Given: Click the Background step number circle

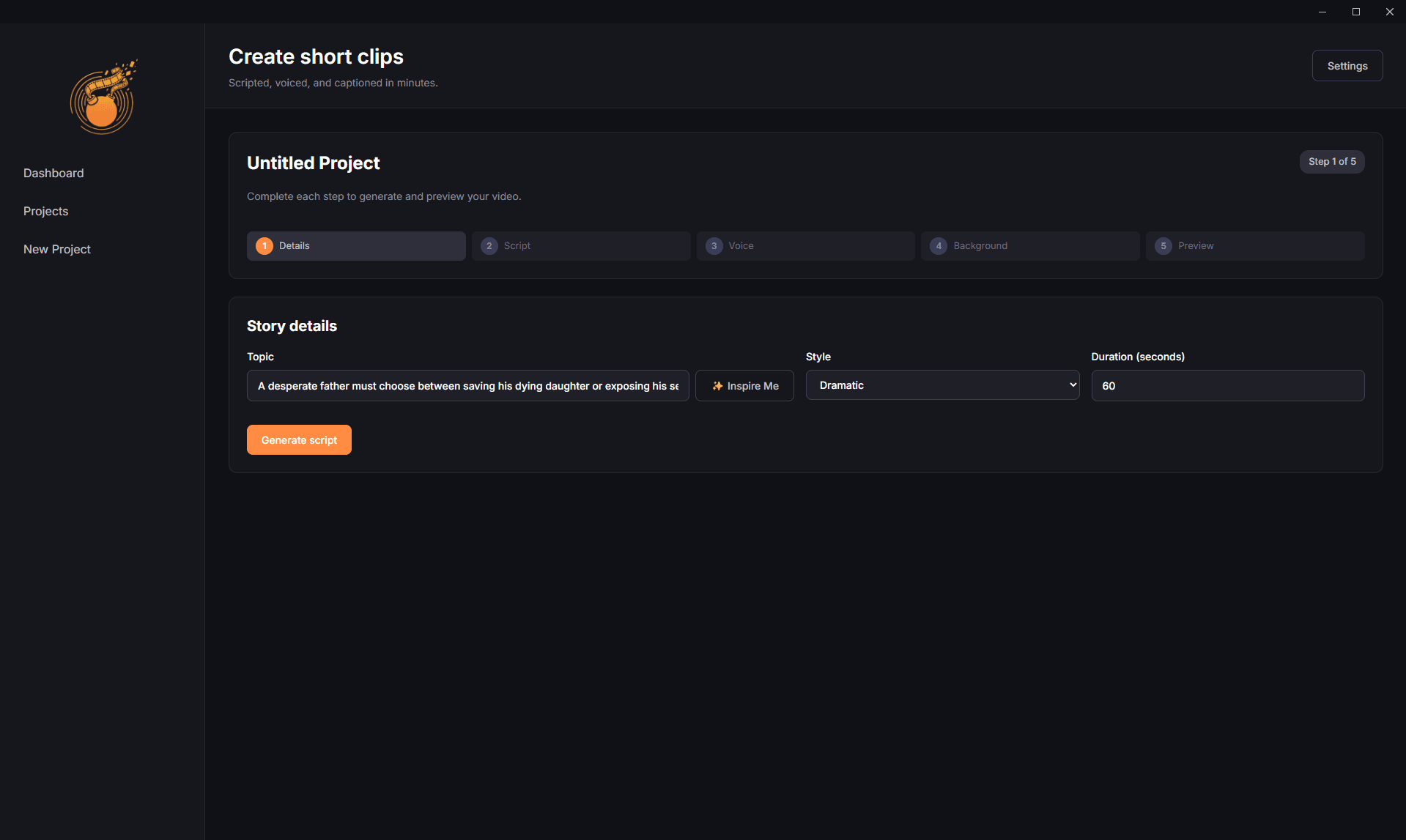Looking at the screenshot, I should click(x=939, y=245).
